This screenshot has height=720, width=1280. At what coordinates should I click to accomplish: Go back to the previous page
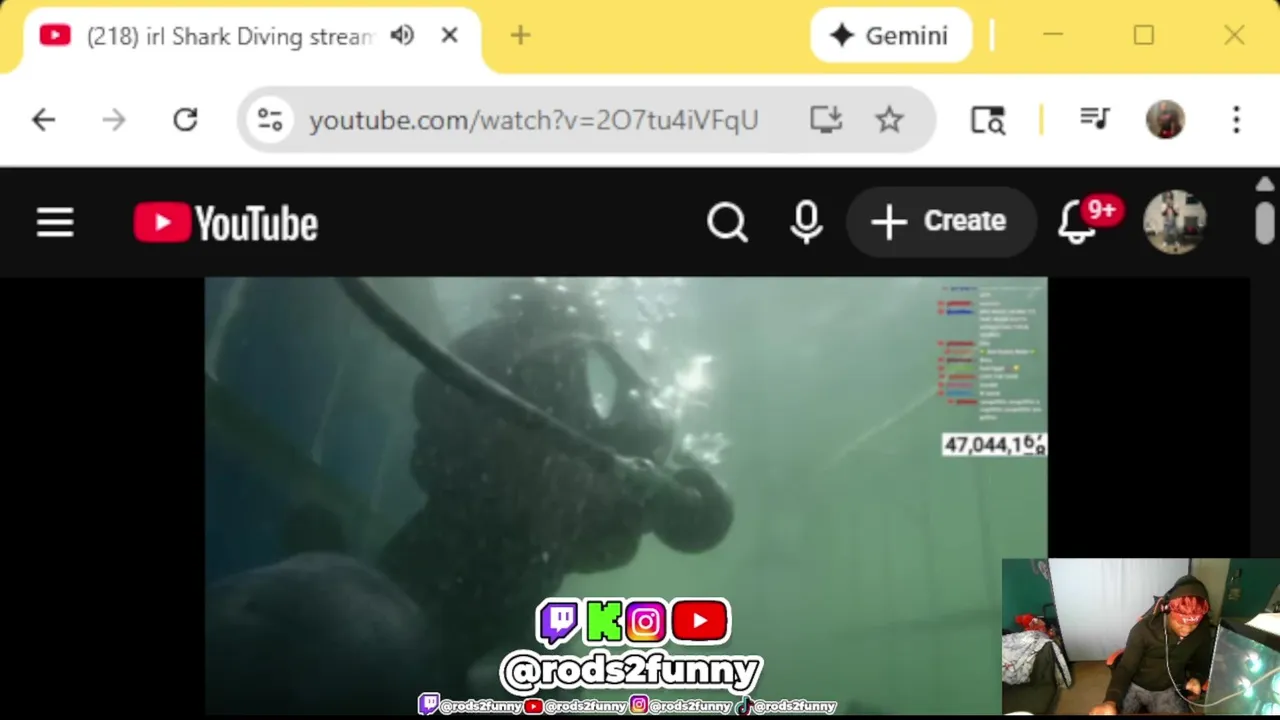coord(43,120)
